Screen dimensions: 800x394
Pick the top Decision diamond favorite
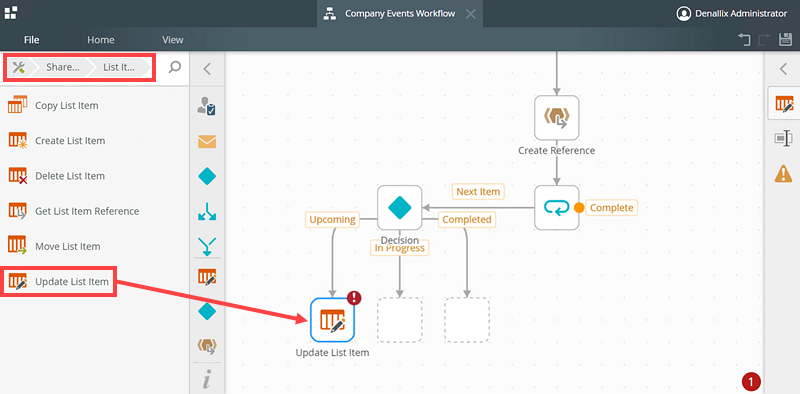(207, 177)
